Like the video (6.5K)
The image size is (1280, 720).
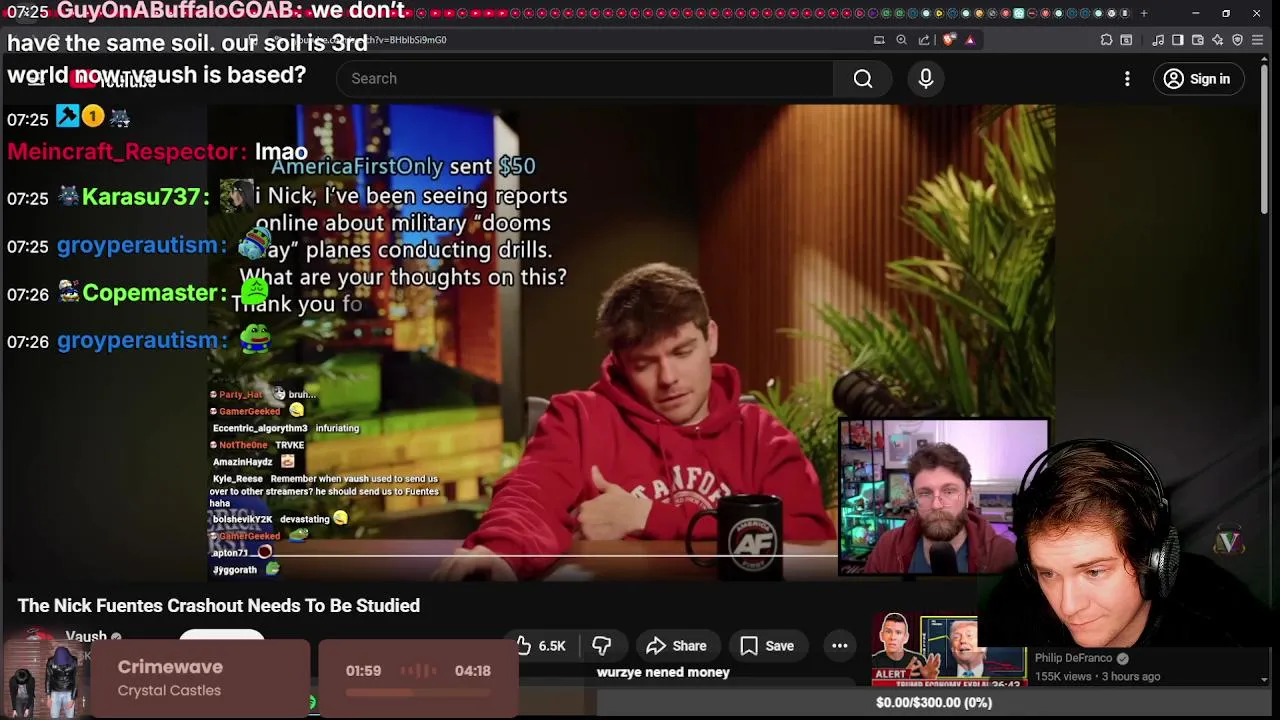point(542,646)
